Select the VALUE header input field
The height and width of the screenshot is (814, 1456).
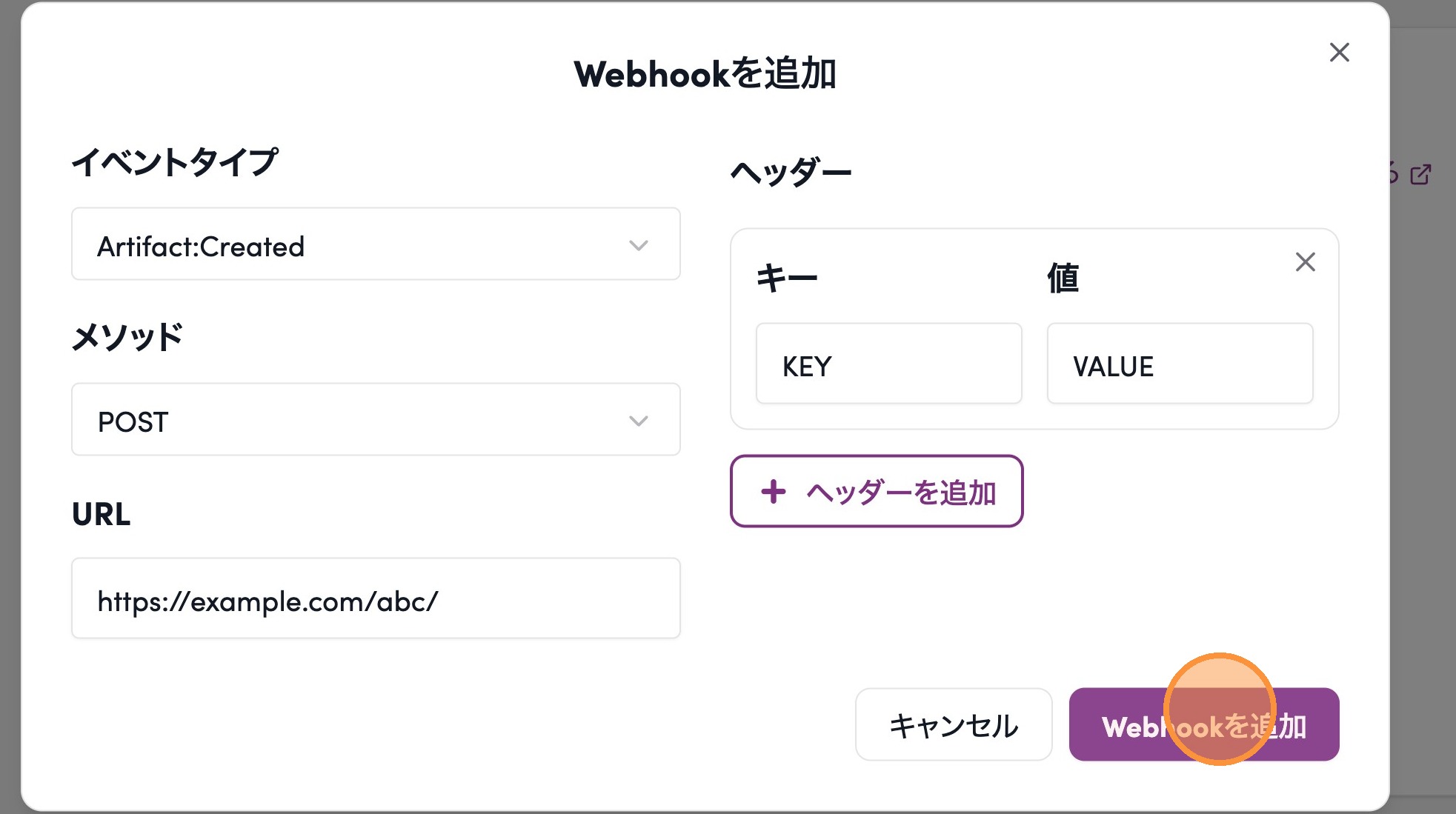click(x=1180, y=364)
